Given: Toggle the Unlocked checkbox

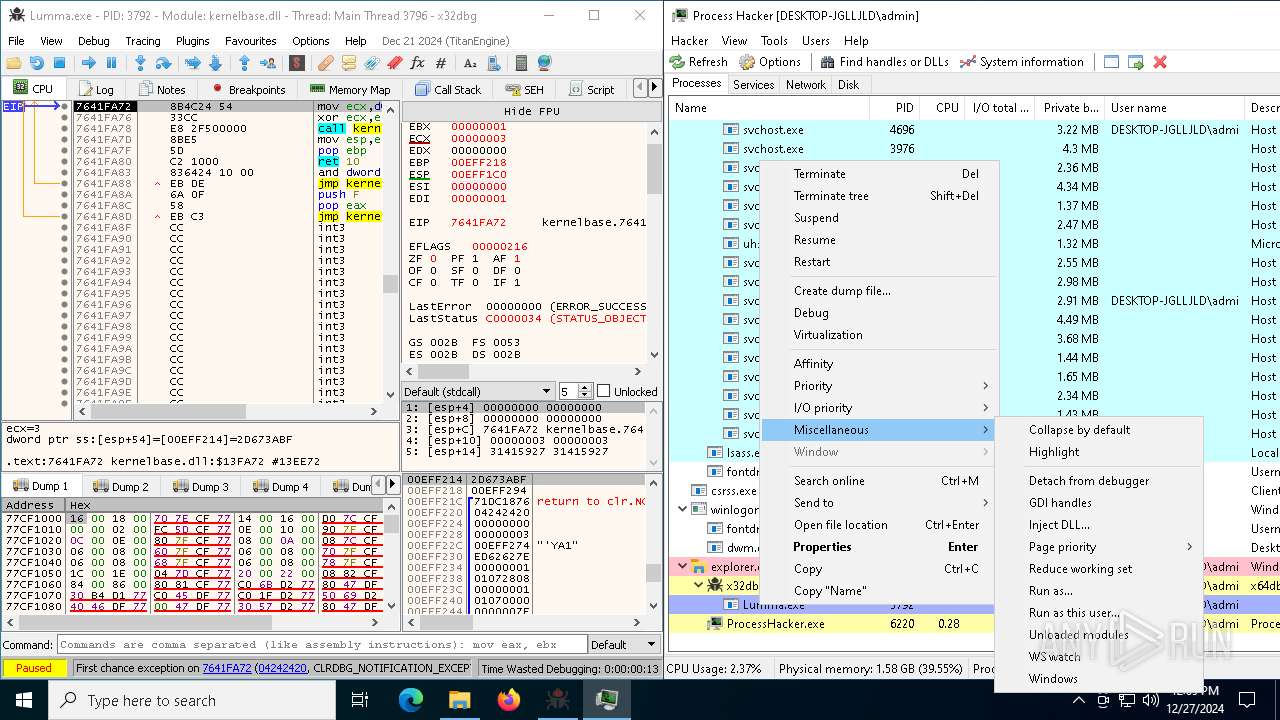Looking at the screenshot, I should (x=603, y=391).
